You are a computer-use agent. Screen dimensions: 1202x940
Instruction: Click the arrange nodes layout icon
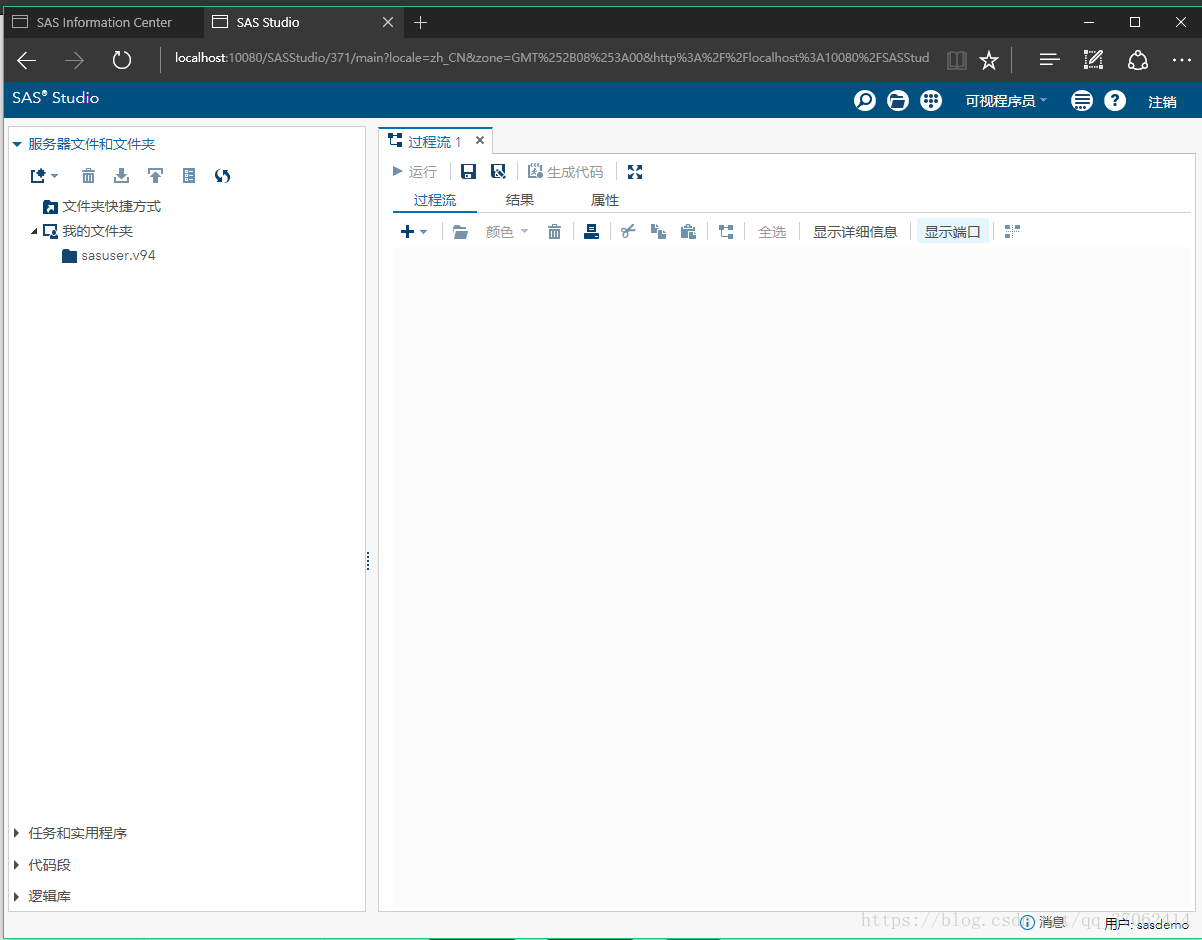point(726,232)
